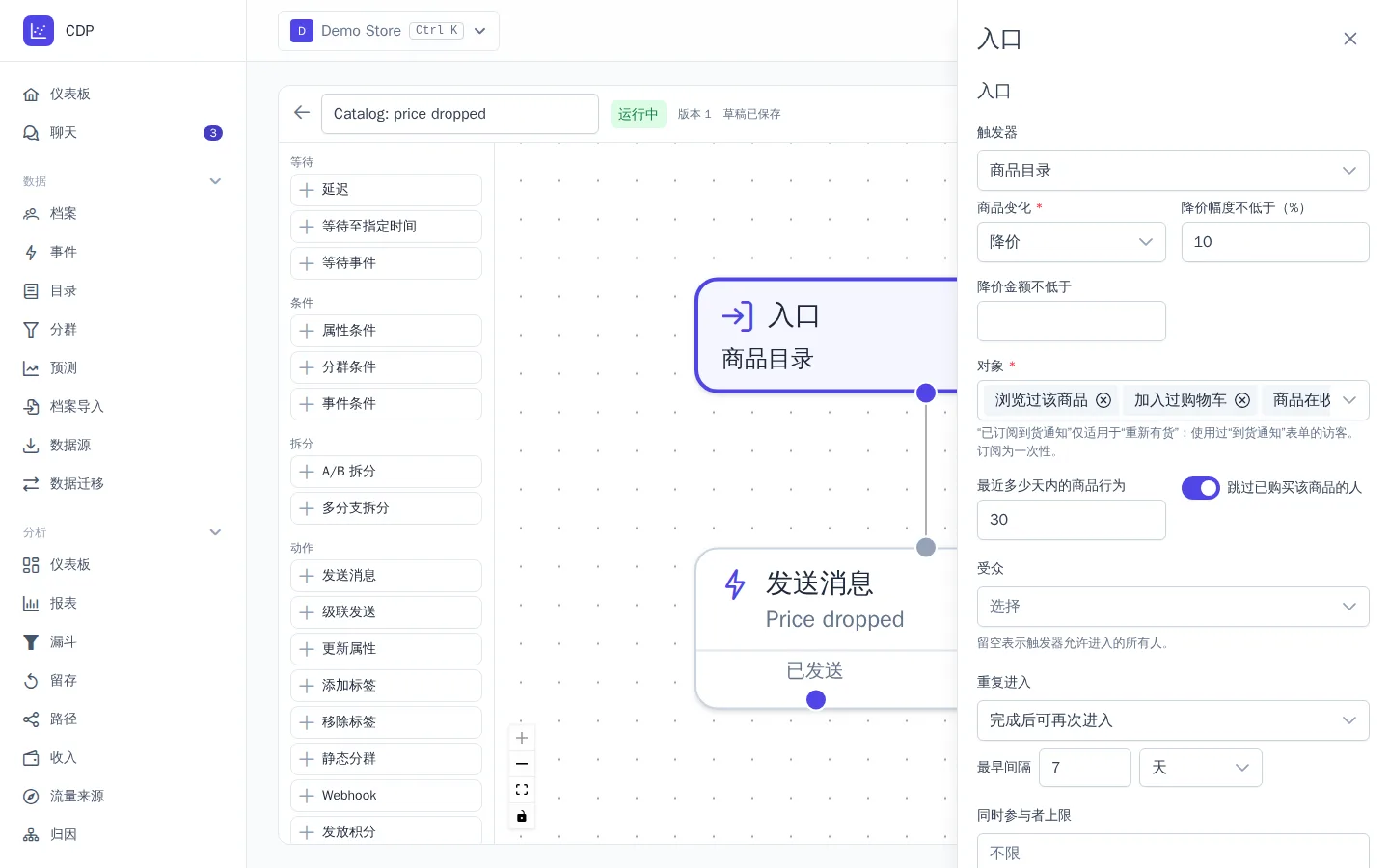Click the CDP logo icon
This screenshot has height=868, width=1389.
(x=39, y=31)
